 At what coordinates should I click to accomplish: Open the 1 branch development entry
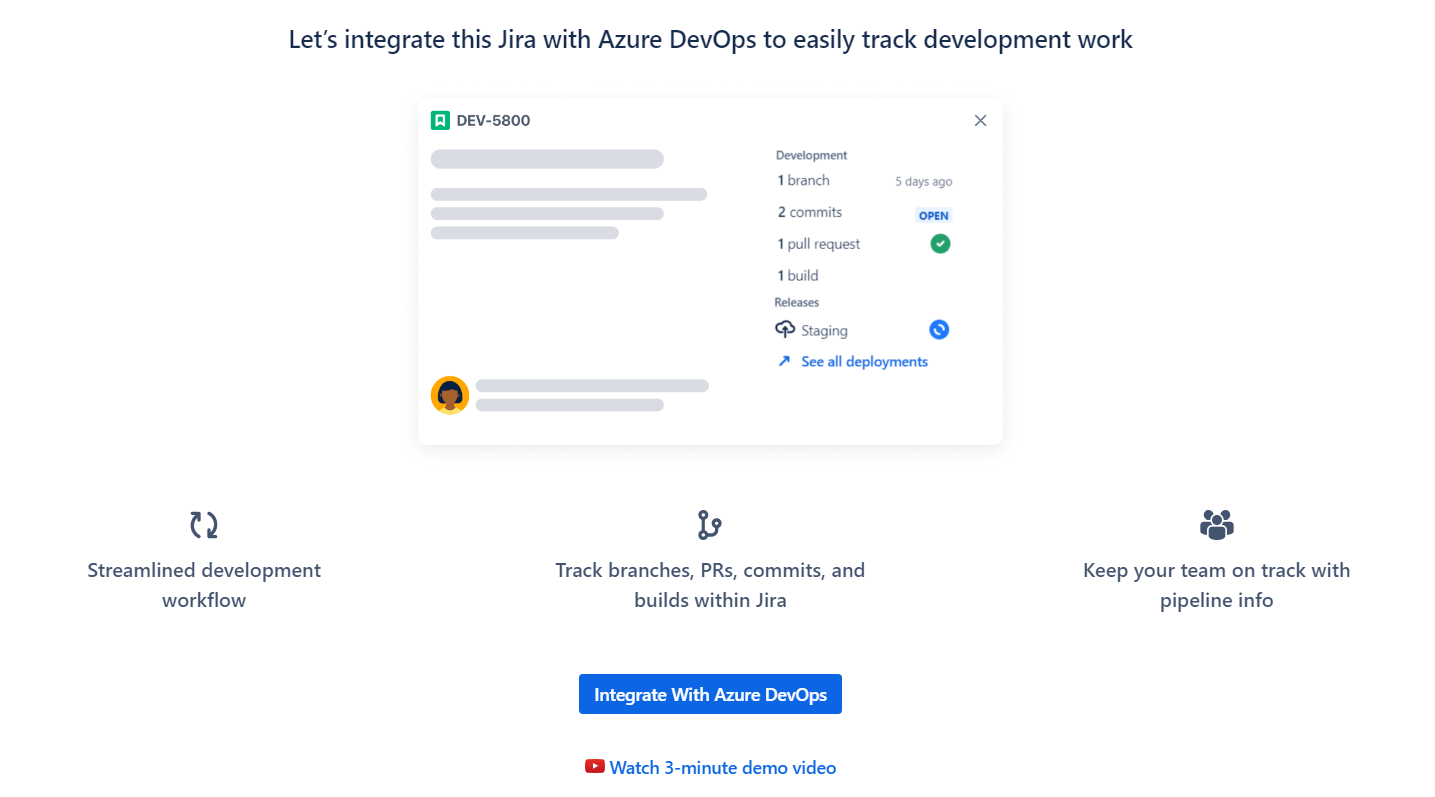[803, 180]
